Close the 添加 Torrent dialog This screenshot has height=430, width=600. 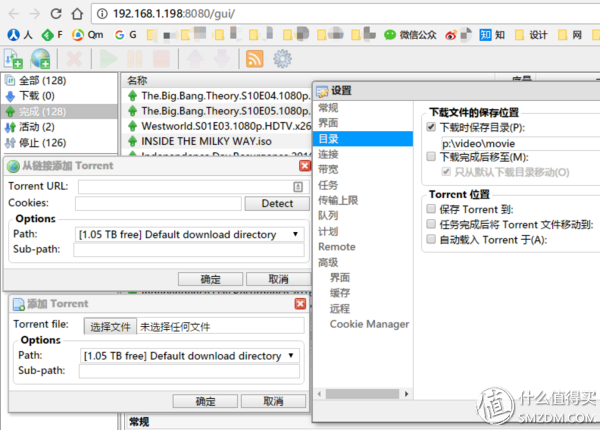(300, 304)
